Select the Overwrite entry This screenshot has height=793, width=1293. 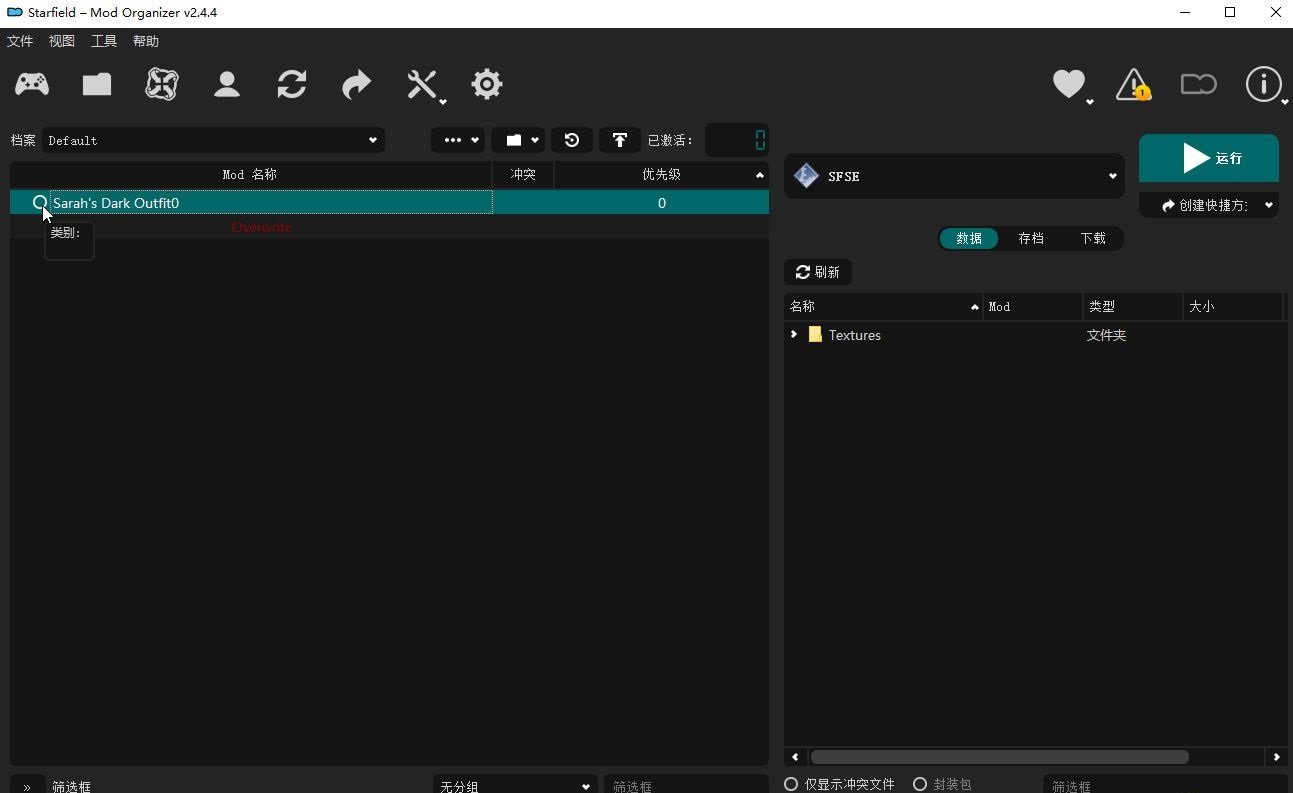click(x=262, y=227)
